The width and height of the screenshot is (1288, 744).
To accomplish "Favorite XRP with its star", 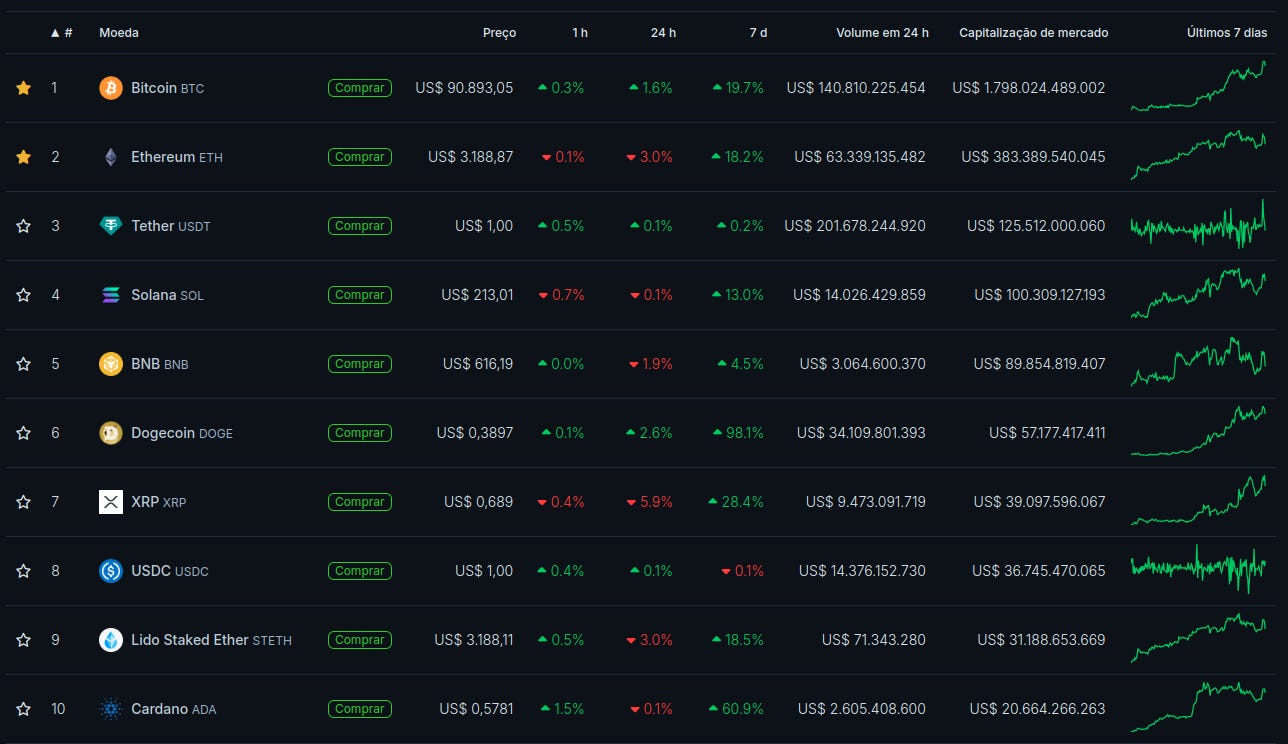I will click(24, 502).
